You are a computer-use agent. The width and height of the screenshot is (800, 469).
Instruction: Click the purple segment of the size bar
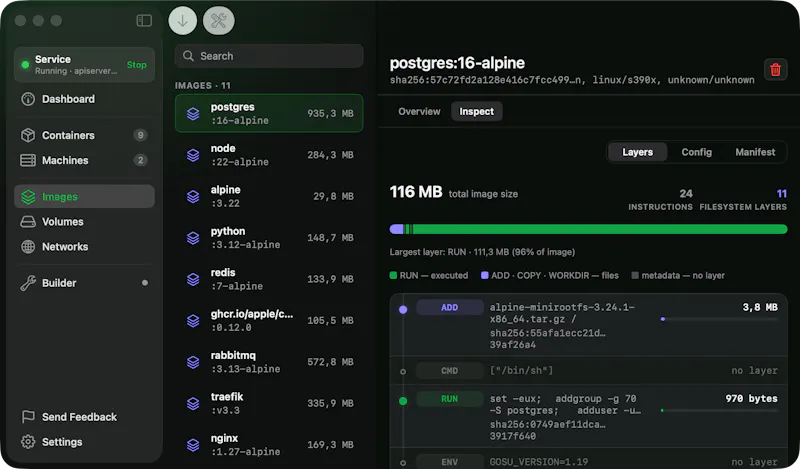coord(396,229)
